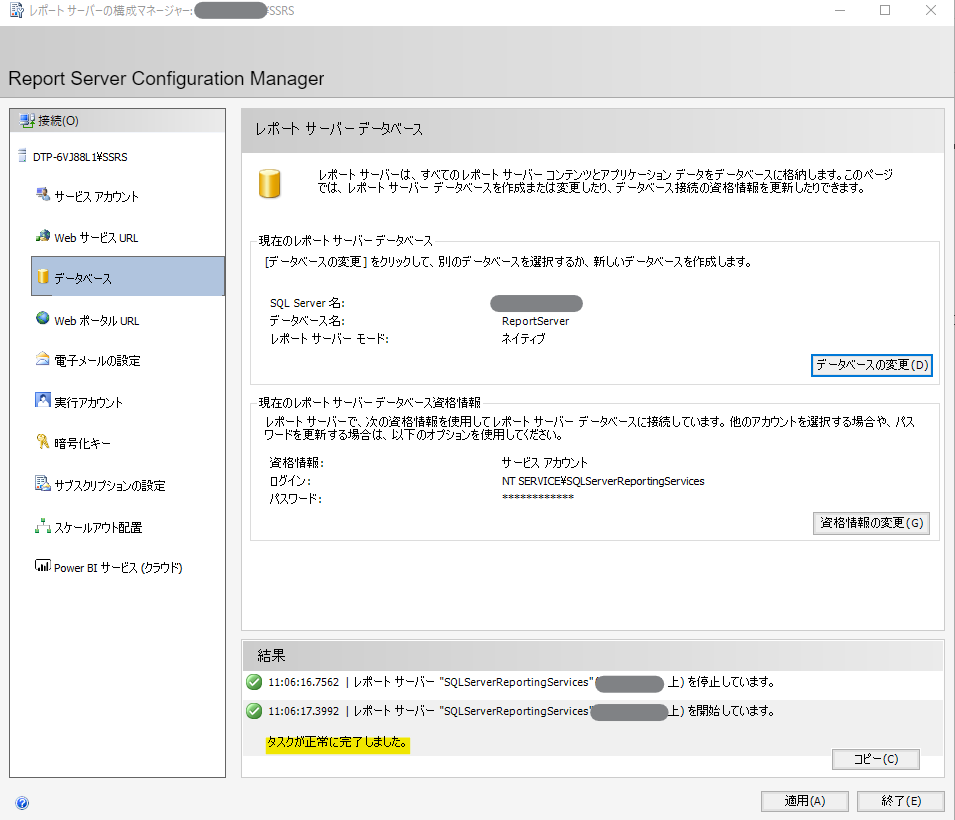Image resolution: width=955 pixels, height=820 pixels.
Task: Click the 実行アカウント icon
Action: pos(43,401)
